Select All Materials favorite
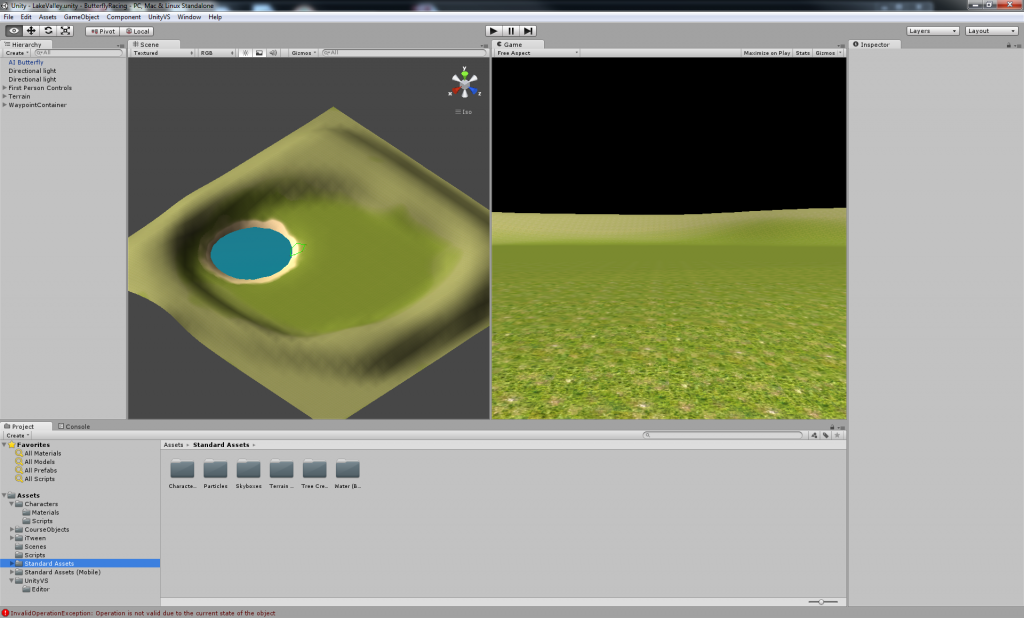 pos(42,453)
